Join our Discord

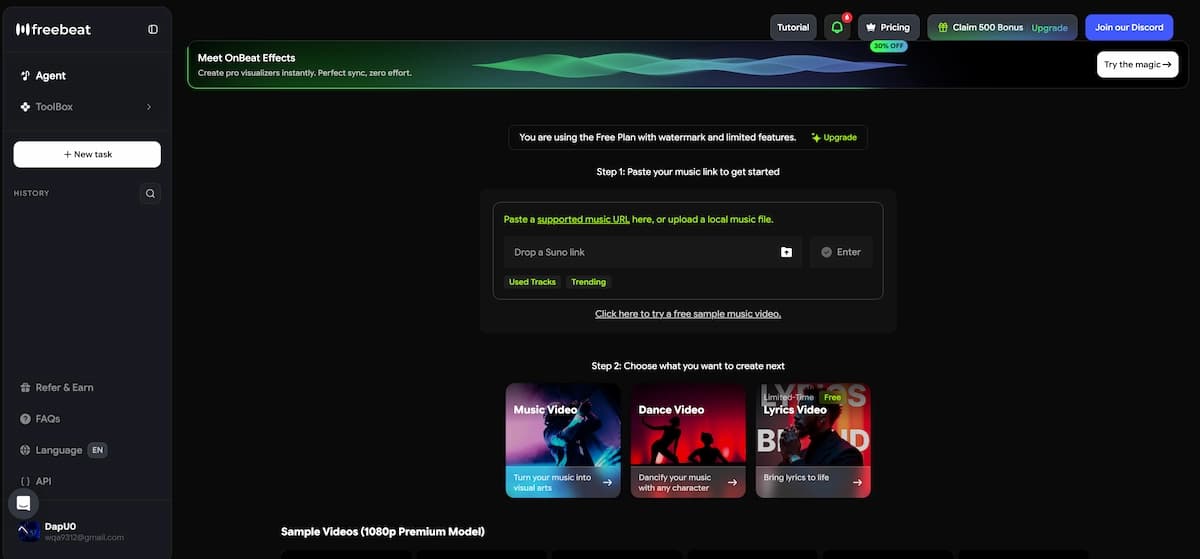pos(1129,27)
